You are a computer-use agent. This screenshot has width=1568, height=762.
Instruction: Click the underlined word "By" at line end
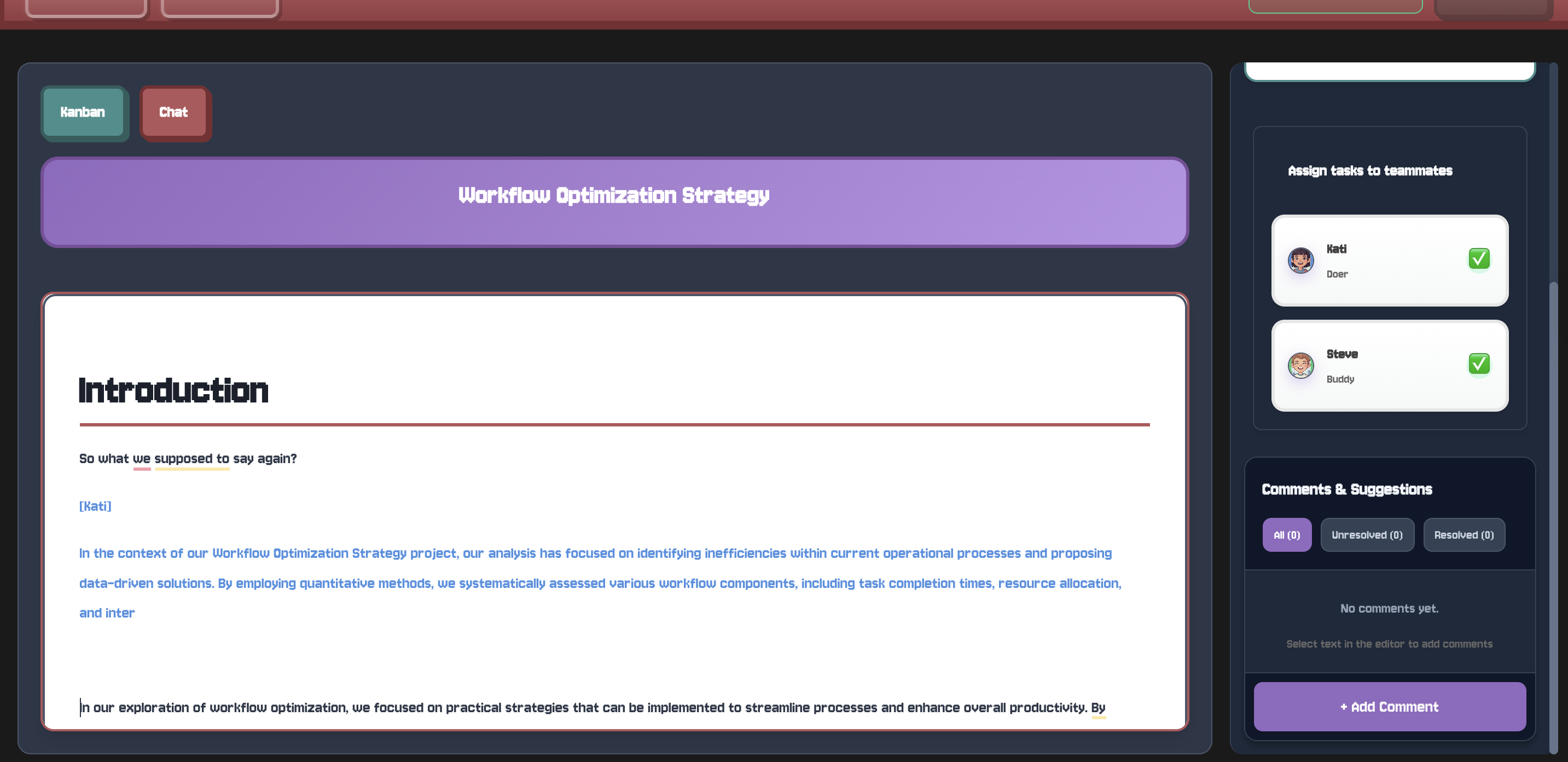click(1097, 708)
